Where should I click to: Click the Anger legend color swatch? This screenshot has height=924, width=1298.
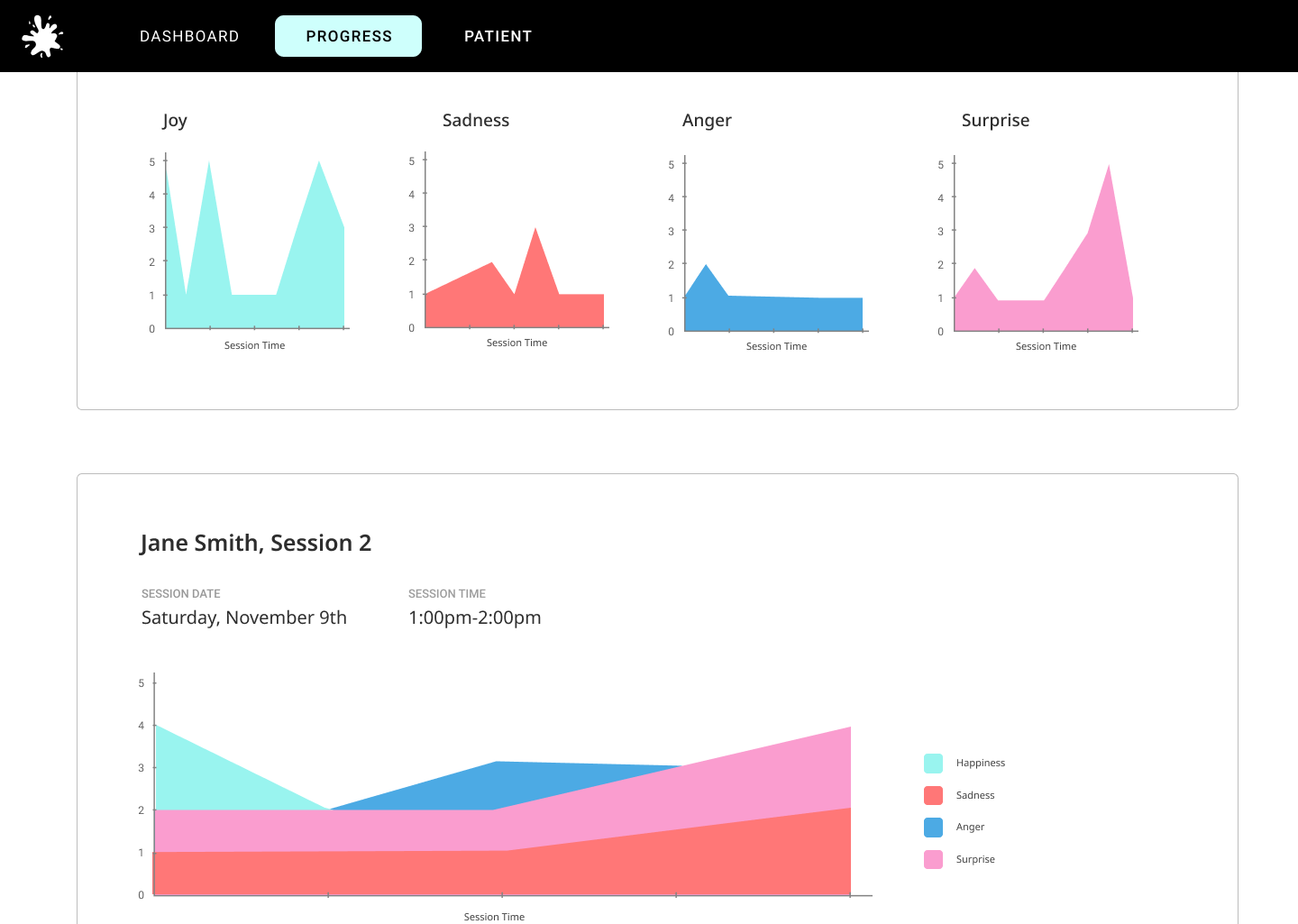[x=933, y=828]
